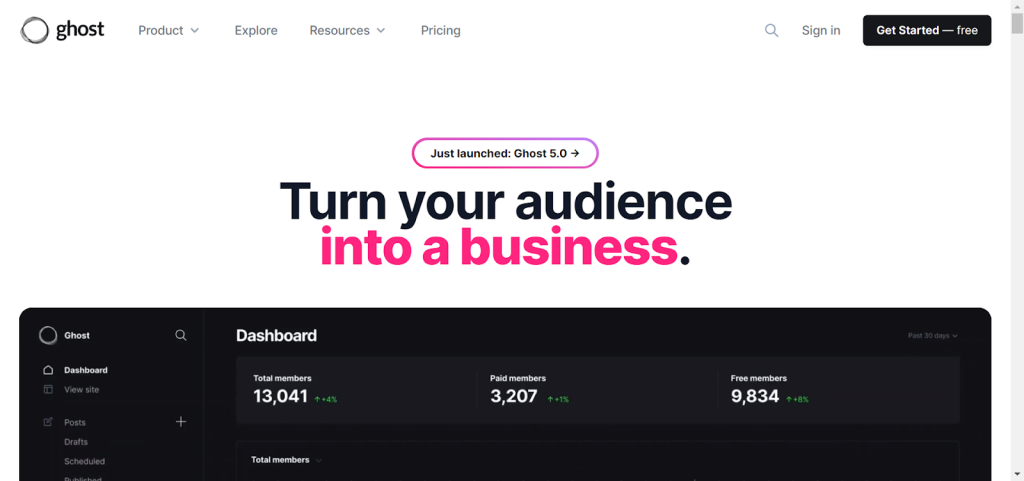Click the View site layout icon
Viewport: 1024px width, 481px height.
pyautogui.click(x=48, y=390)
